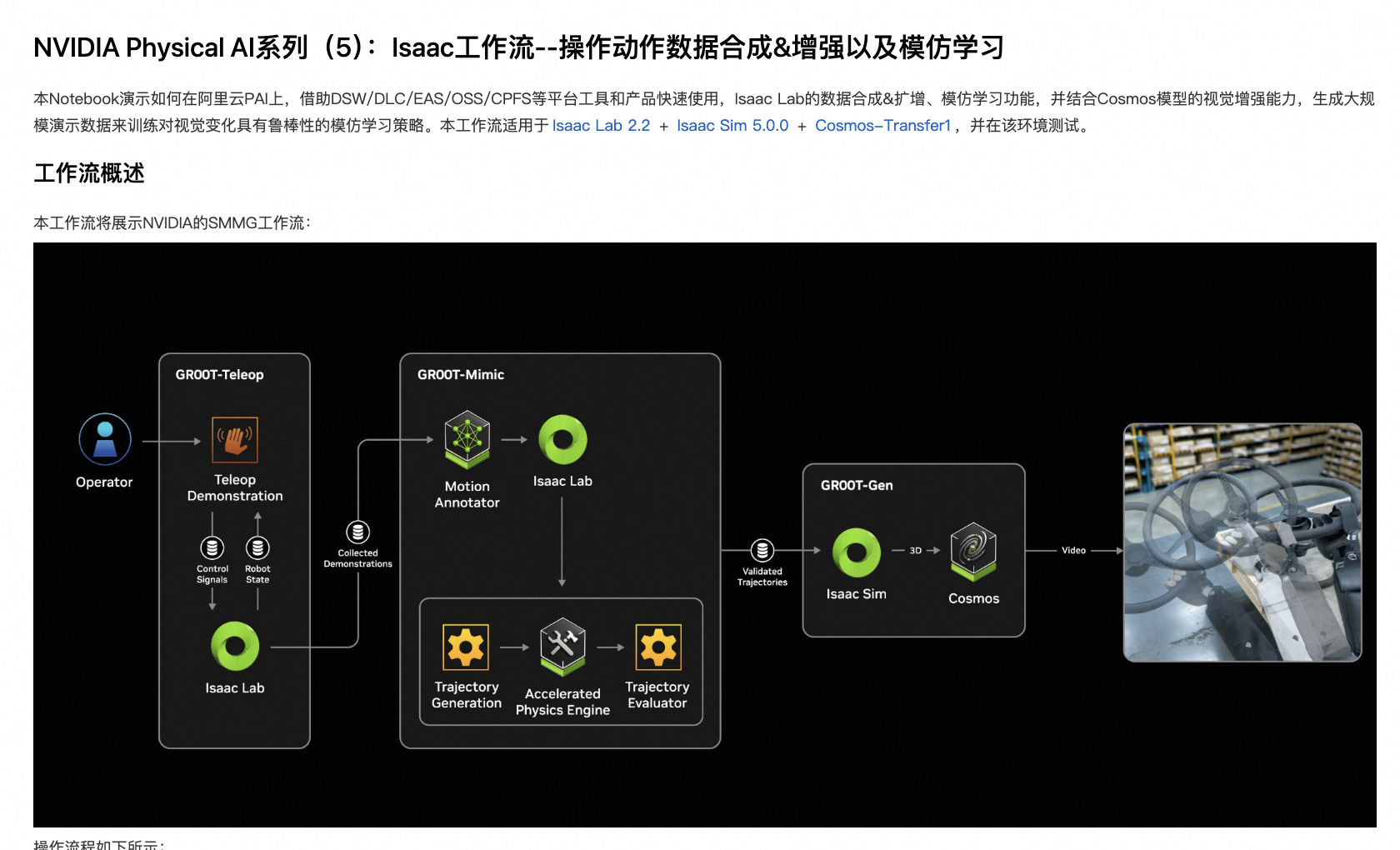1400x850 pixels.
Task: Click the Validated Trajectories database icon
Action: (762, 550)
